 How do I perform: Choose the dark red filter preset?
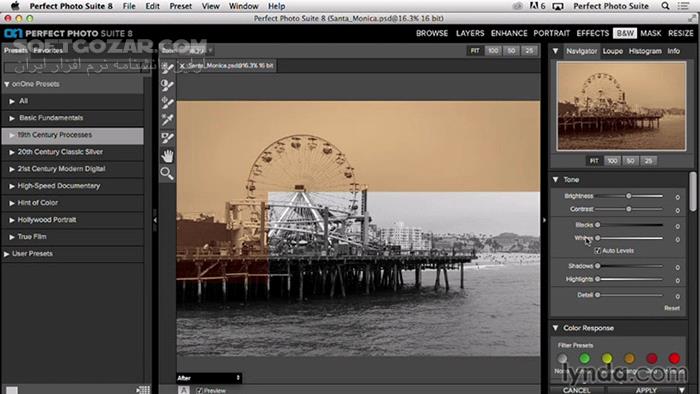point(652,358)
